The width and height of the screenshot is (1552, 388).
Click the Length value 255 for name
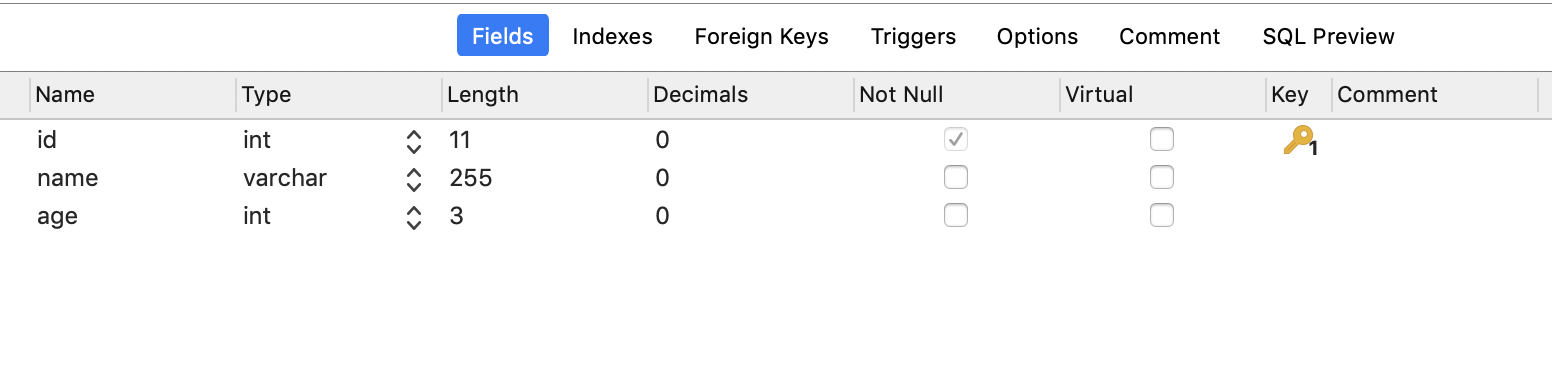pyautogui.click(x=471, y=179)
